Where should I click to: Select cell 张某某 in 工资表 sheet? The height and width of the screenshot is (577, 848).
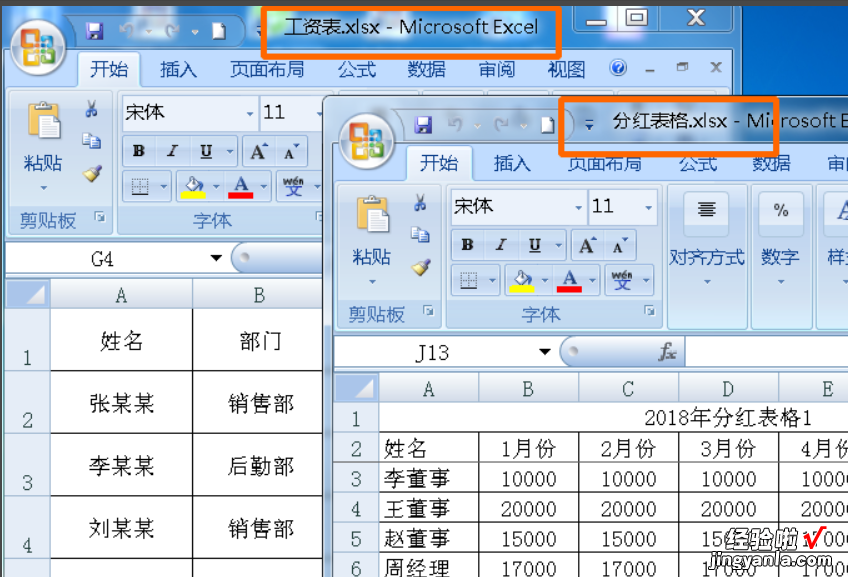click(x=122, y=403)
